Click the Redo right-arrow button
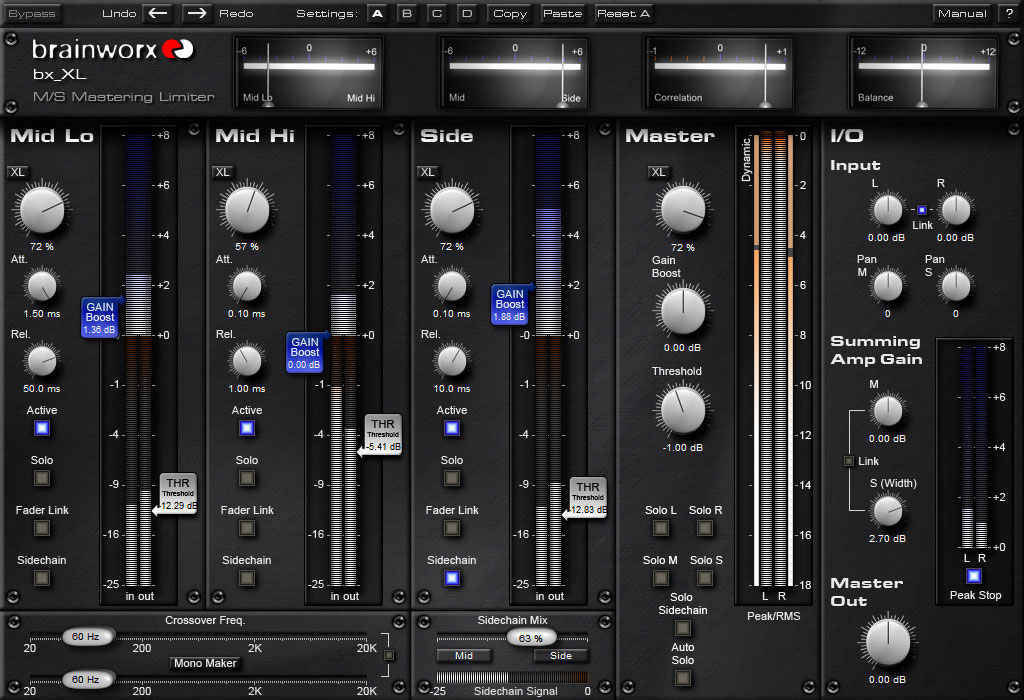The height and width of the screenshot is (700, 1024). [197, 13]
